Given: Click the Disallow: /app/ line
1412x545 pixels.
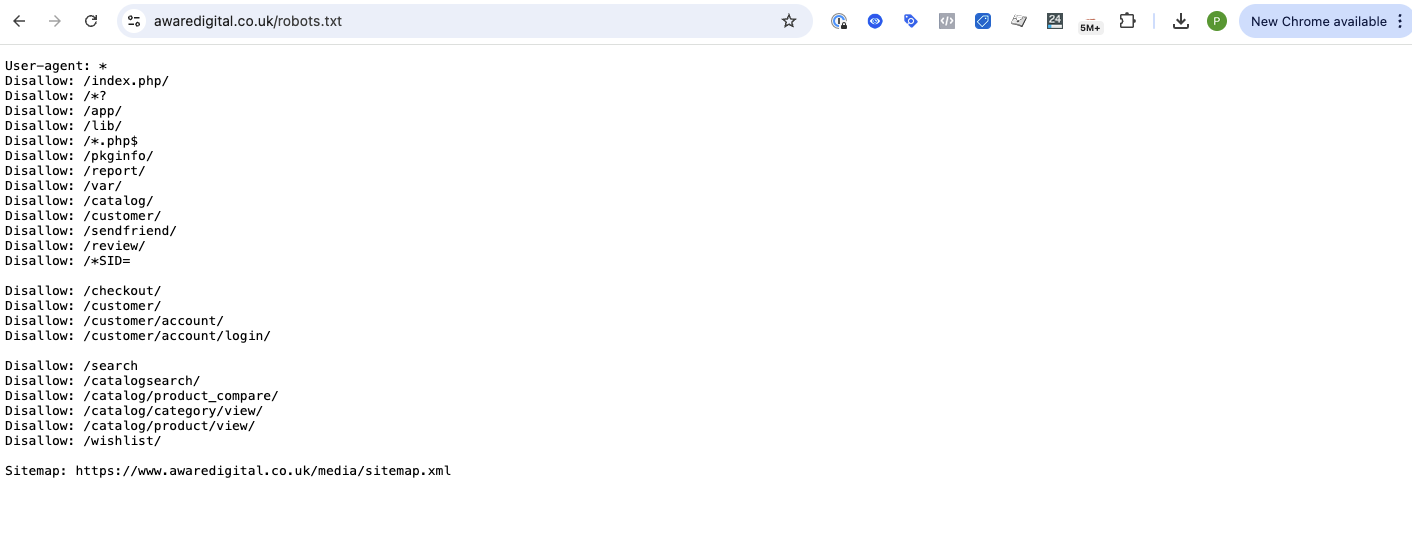Looking at the screenshot, I should point(64,111).
